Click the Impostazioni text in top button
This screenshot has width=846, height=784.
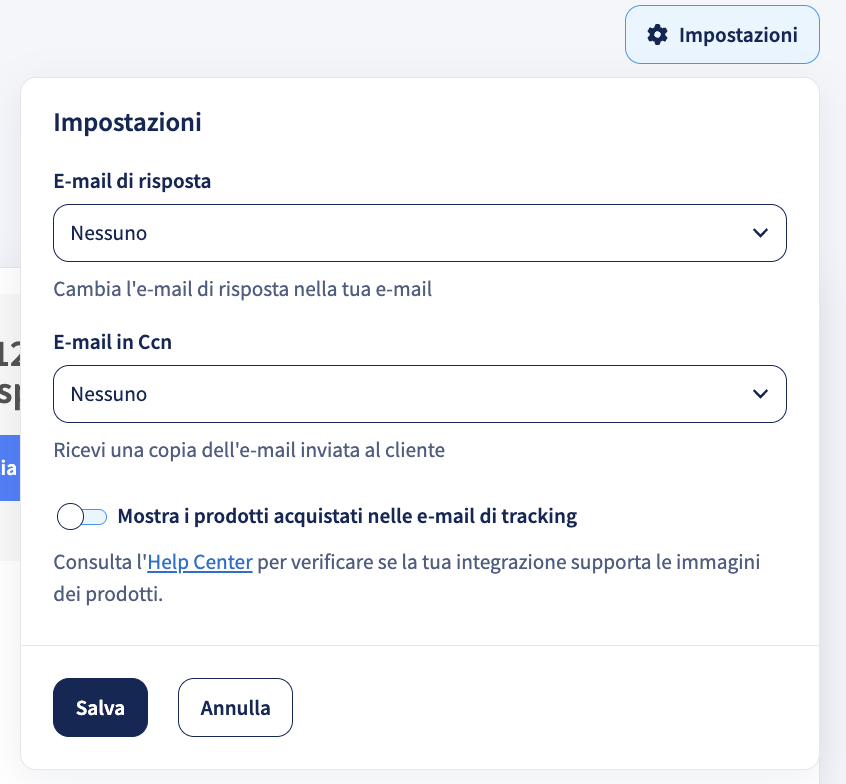tap(738, 35)
